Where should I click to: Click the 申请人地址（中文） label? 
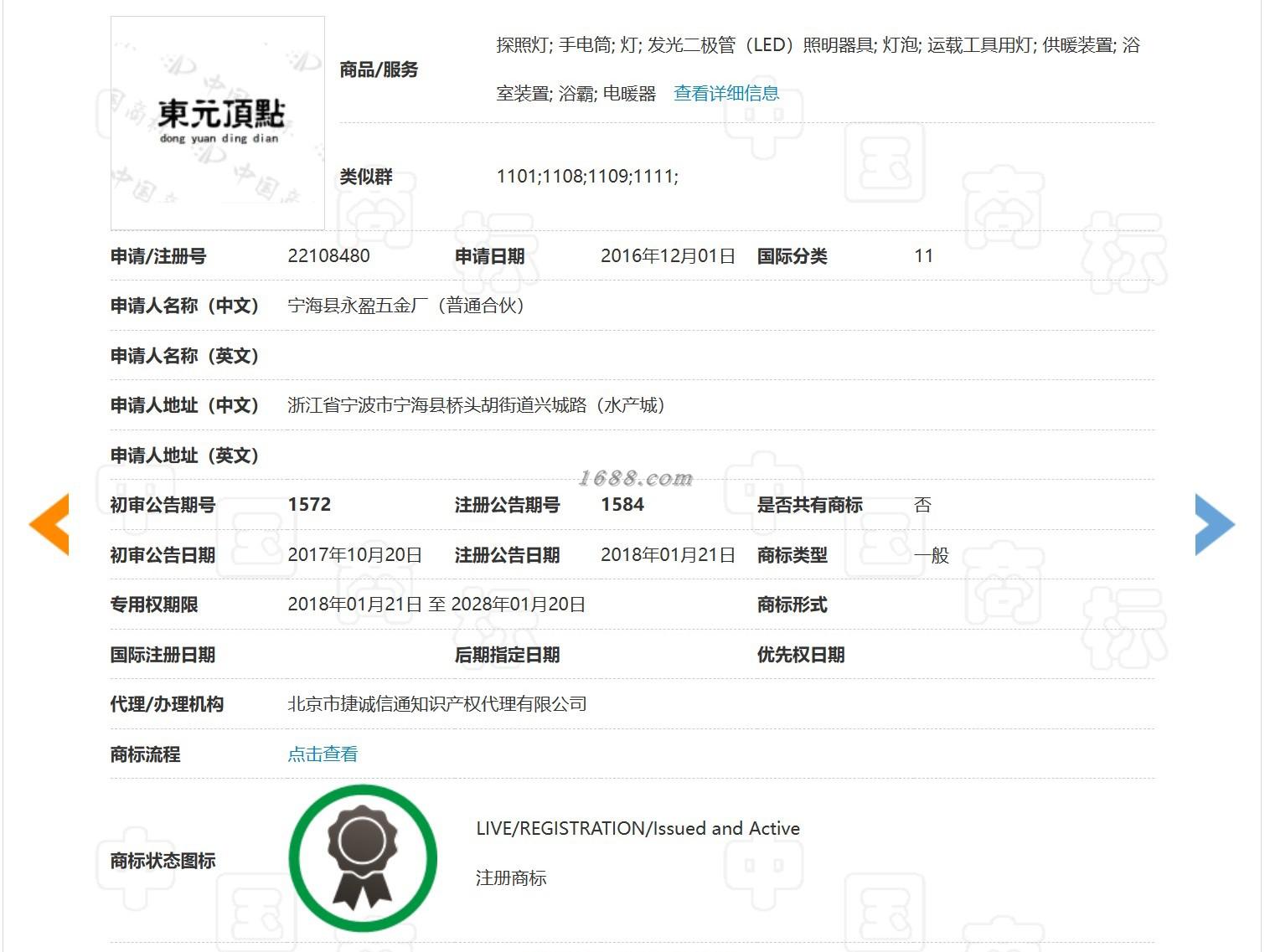click(x=185, y=405)
